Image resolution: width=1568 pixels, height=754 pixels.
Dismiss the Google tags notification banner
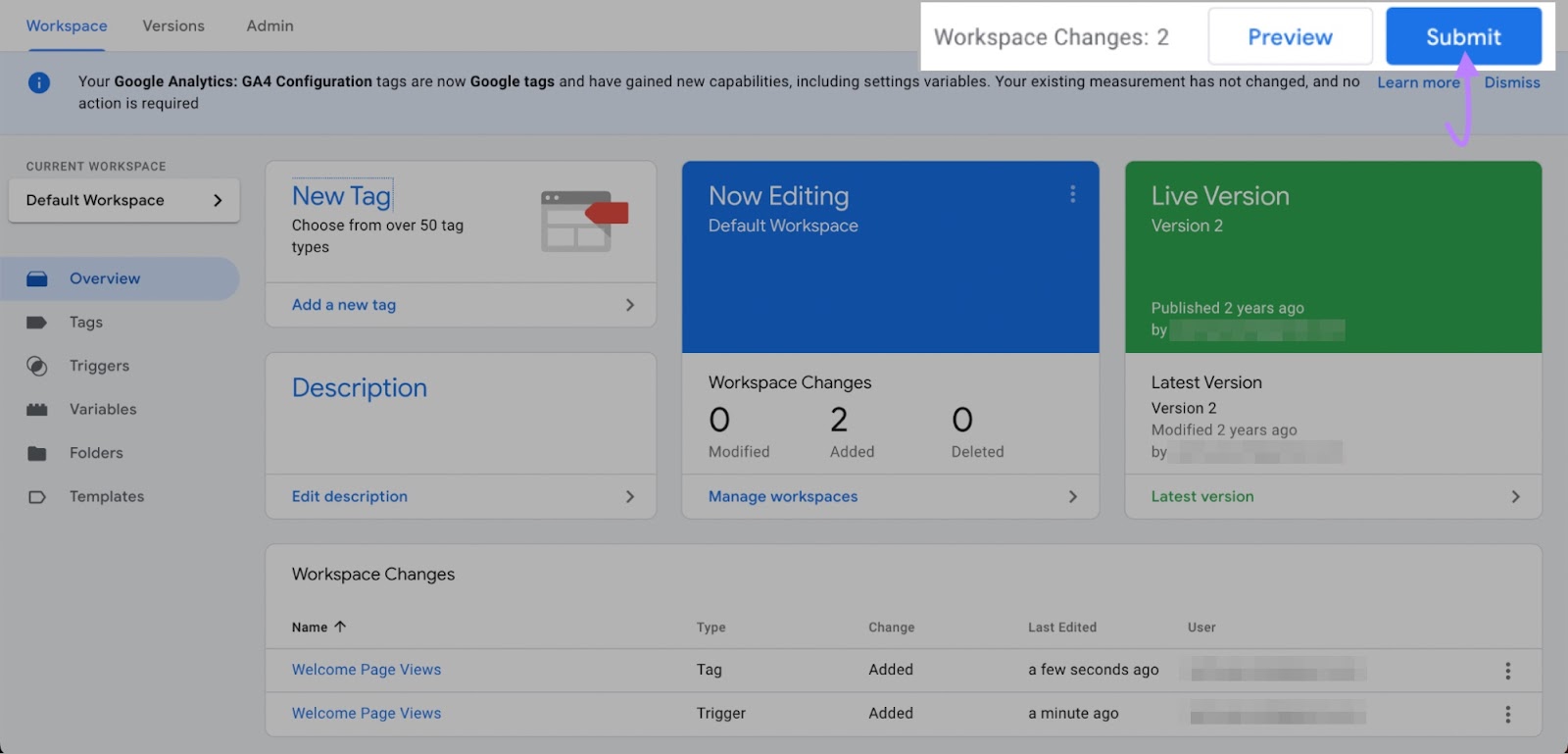[x=1511, y=83]
